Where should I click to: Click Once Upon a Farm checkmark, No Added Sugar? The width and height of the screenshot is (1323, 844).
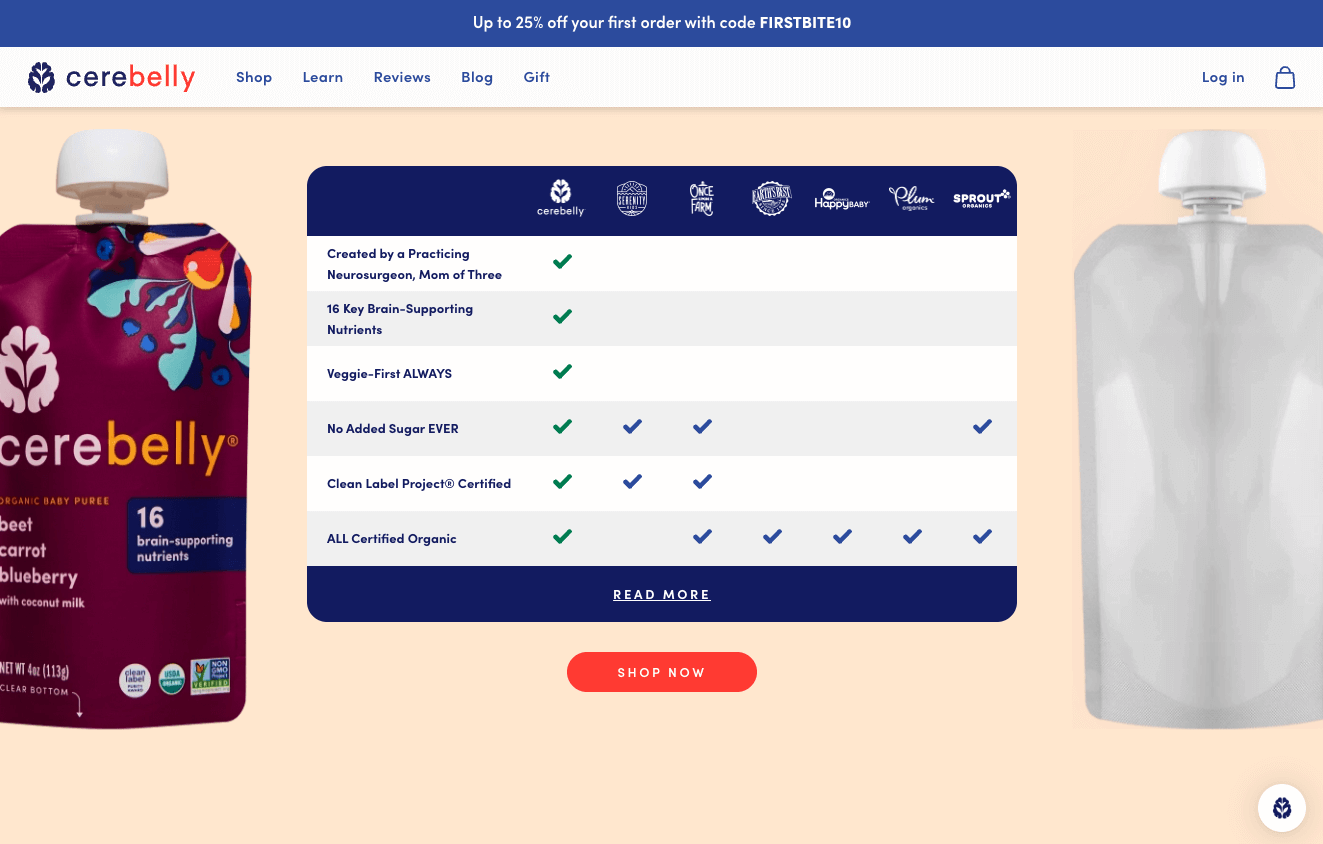tap(702, 427)
